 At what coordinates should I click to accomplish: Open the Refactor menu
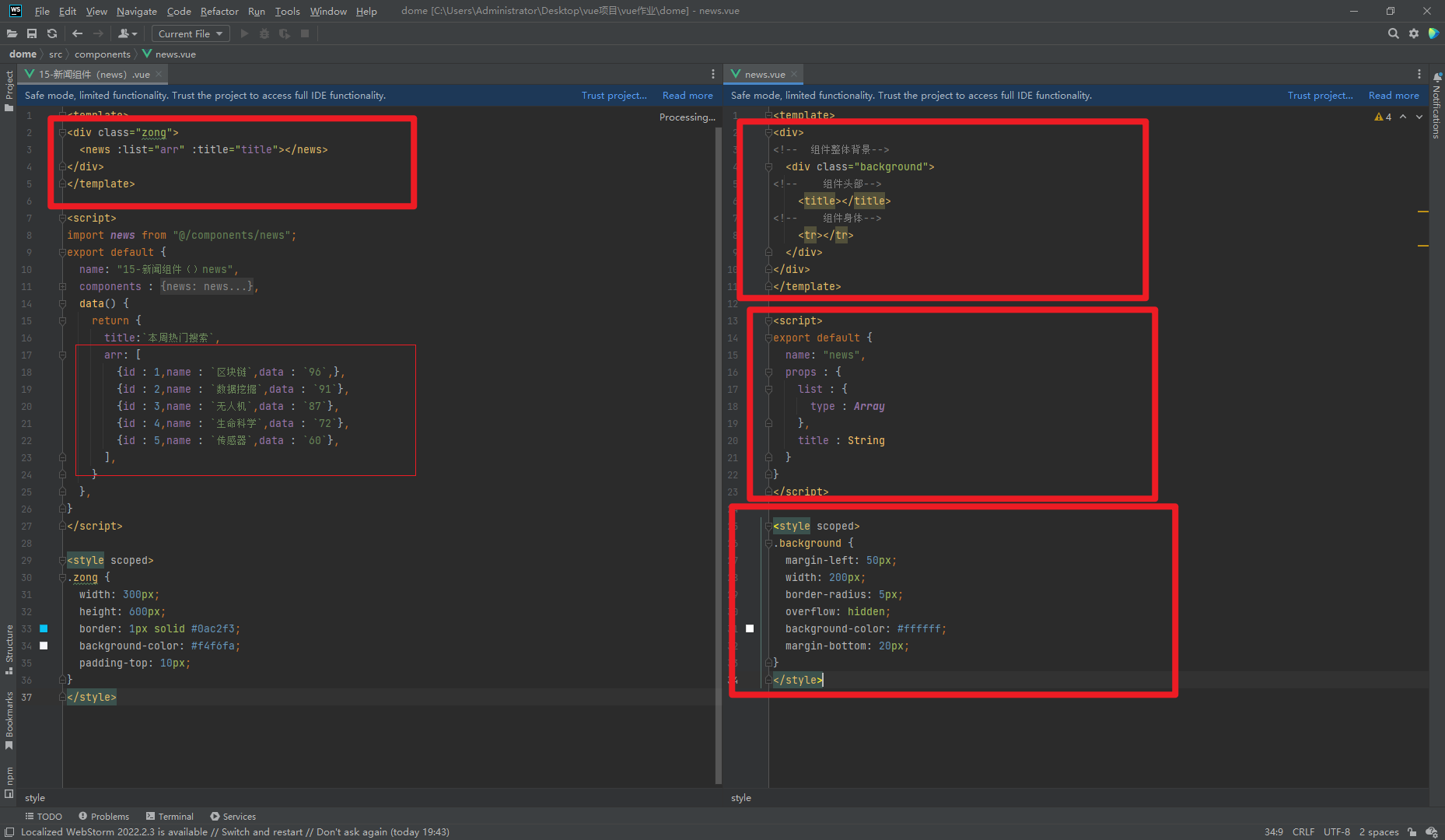coord(219,11)
